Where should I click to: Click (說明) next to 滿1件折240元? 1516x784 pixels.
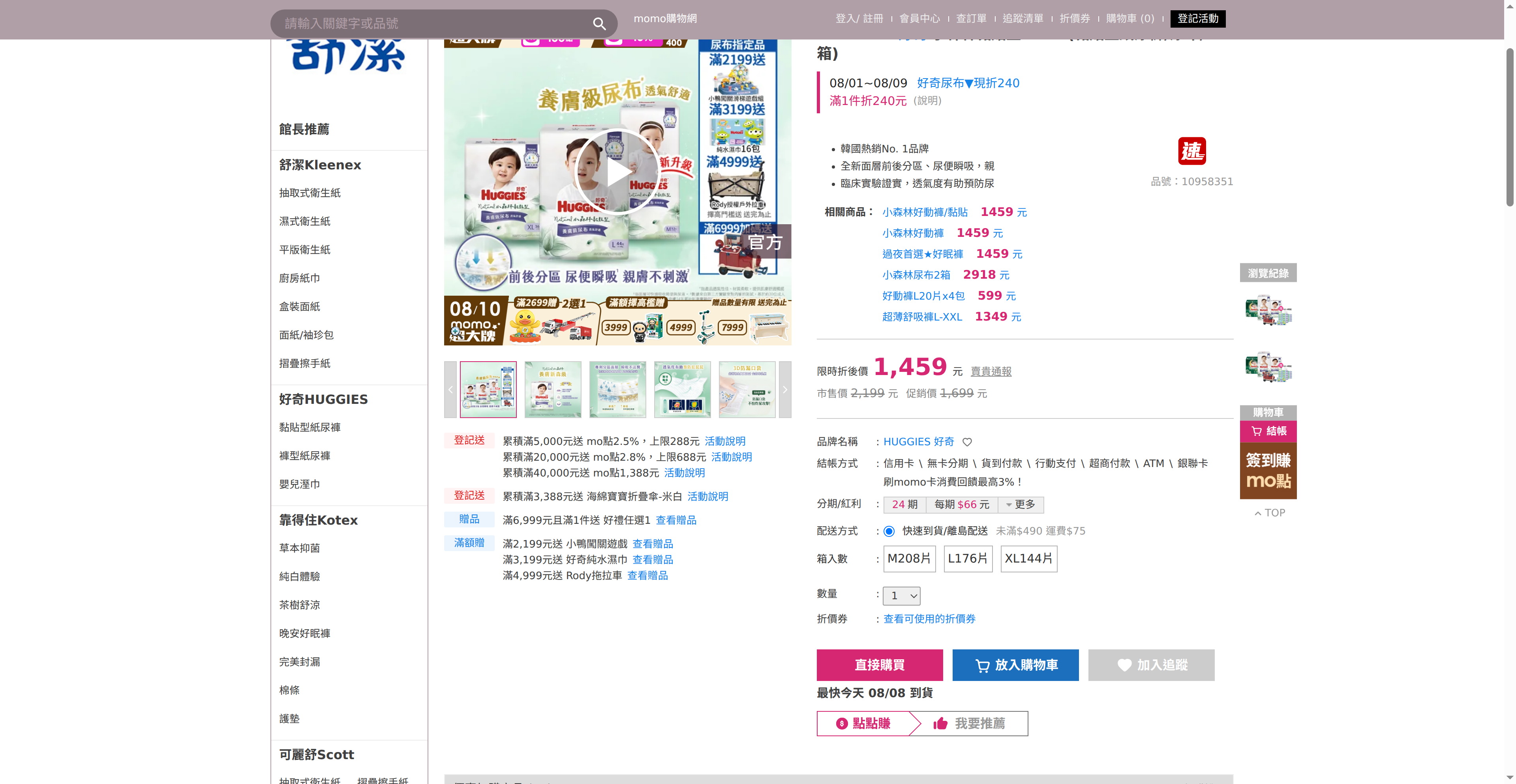(927, 101)
